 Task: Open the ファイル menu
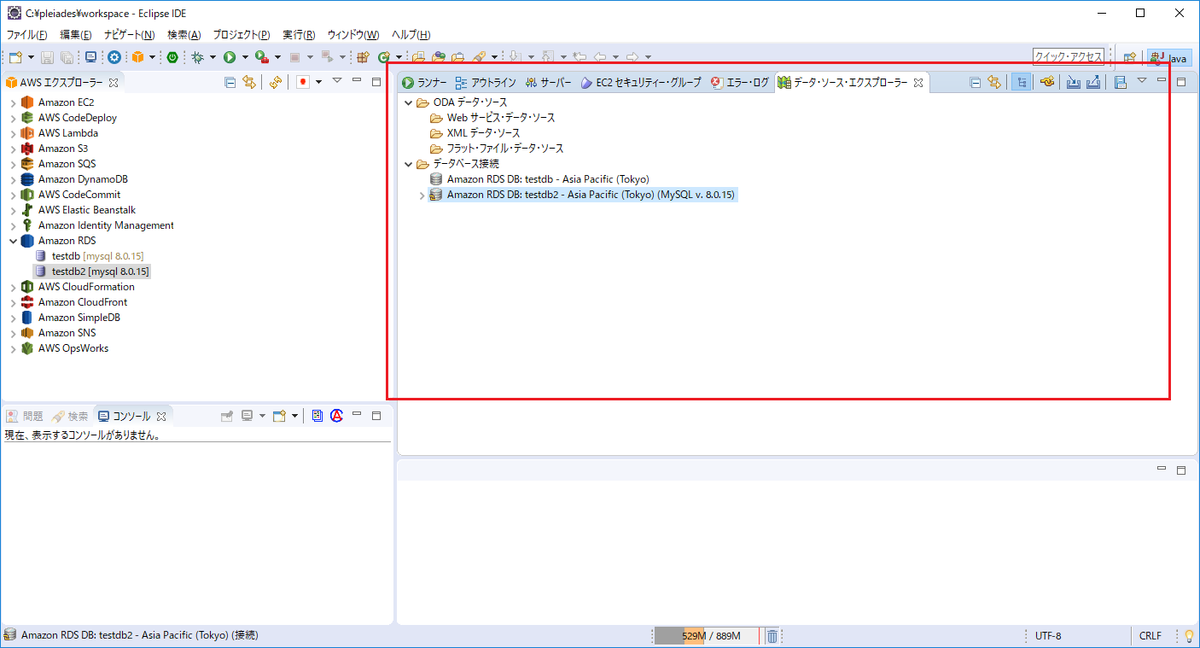pos(27,35)
